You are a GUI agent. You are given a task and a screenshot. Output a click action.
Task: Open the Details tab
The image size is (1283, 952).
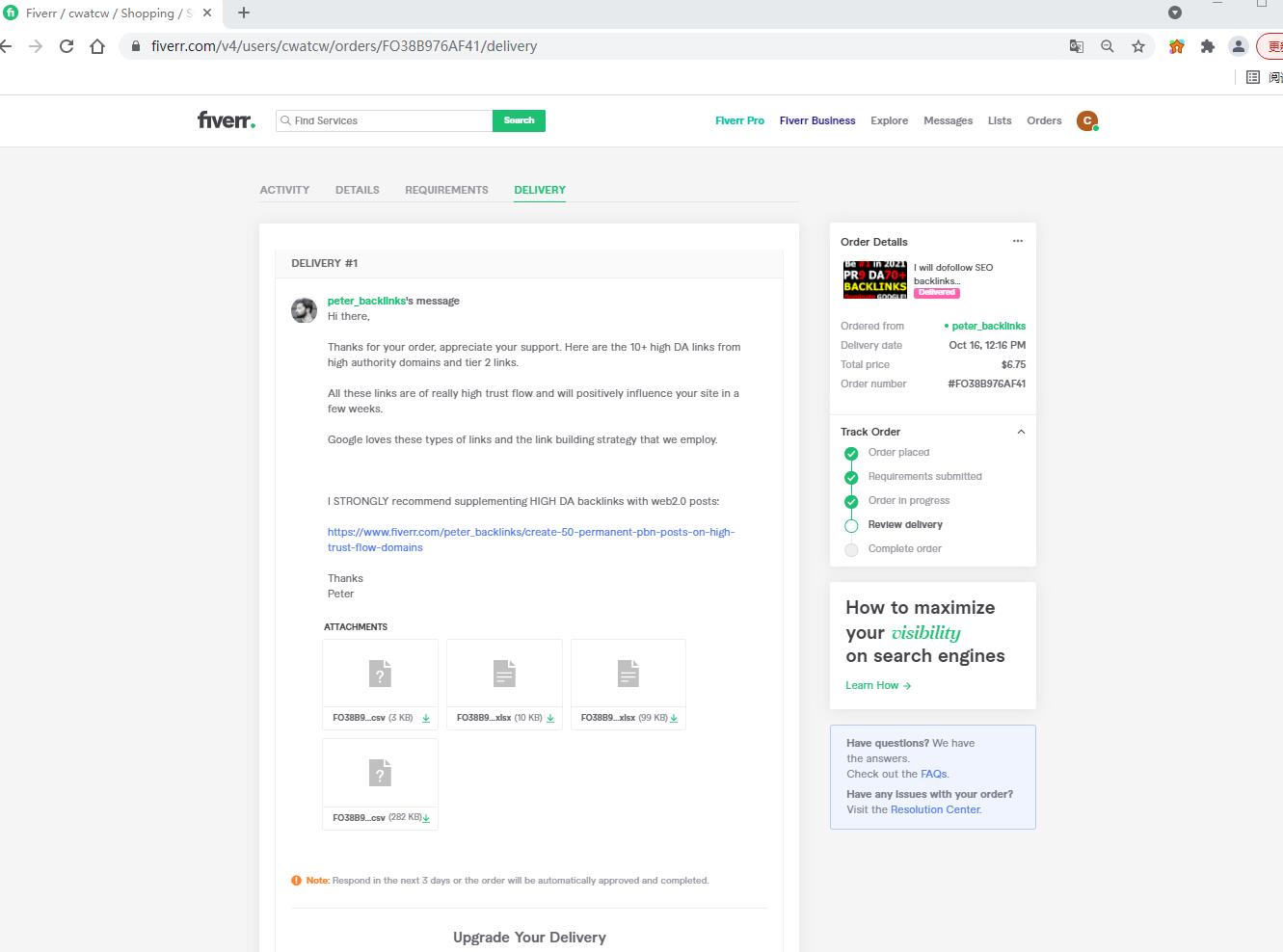click(x=357, y=190)
